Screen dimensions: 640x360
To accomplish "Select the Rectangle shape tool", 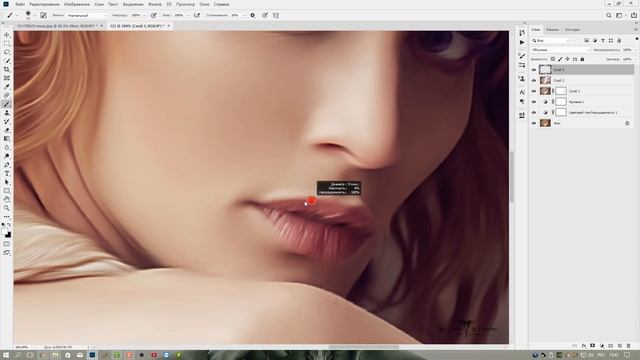I will 7,191.
